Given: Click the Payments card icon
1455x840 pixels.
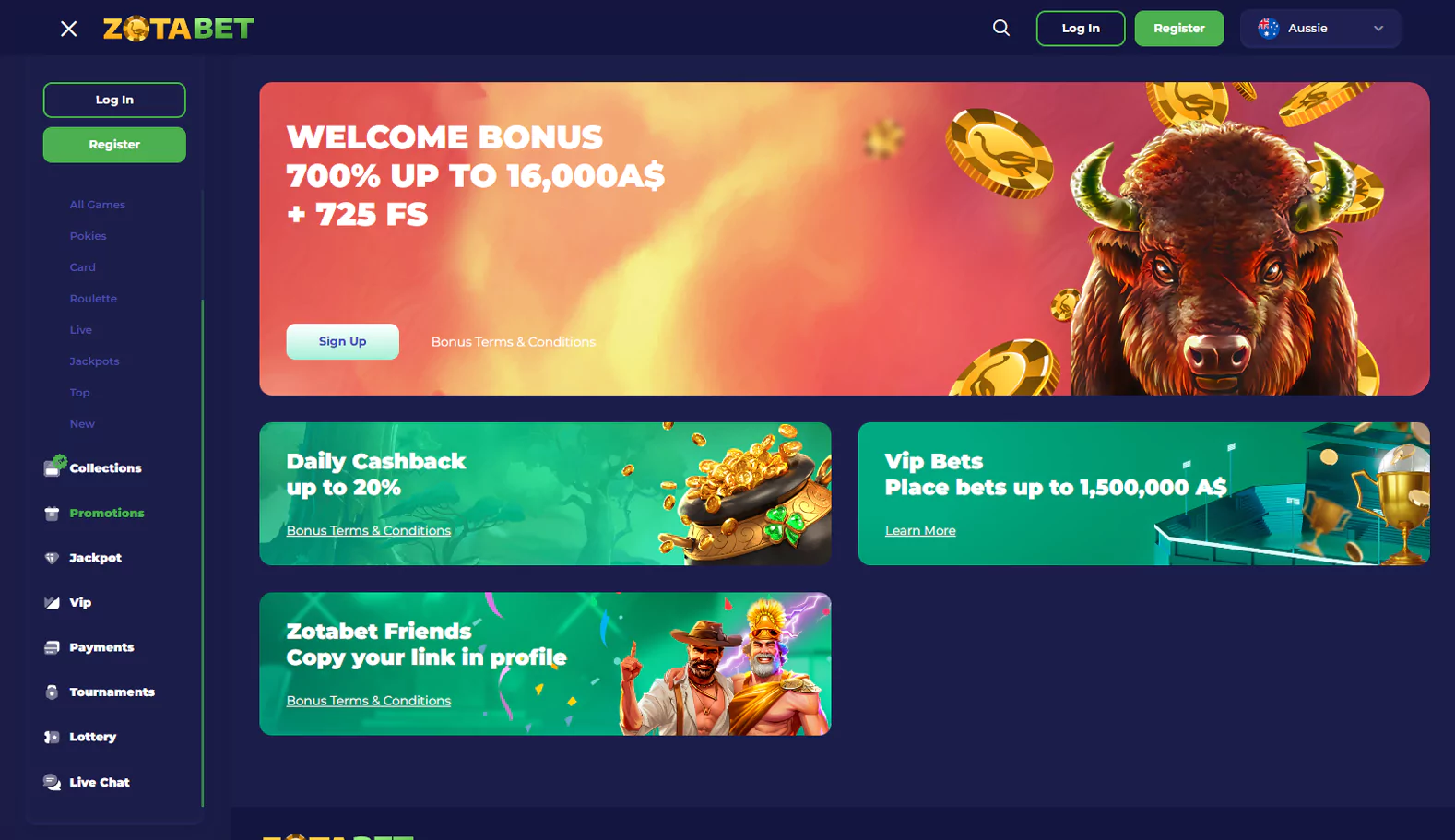Looking at the screenshot, I should click(x=52, y=647).
